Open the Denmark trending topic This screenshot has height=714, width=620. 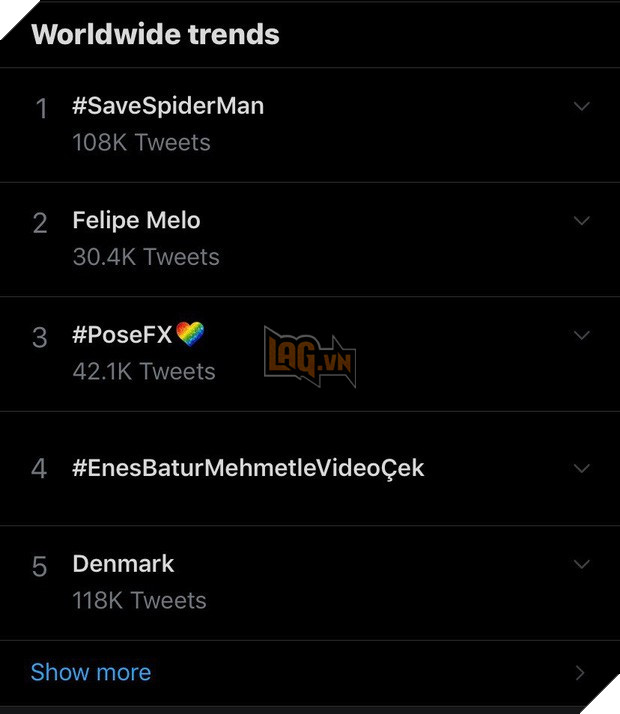tap(123, 564)
